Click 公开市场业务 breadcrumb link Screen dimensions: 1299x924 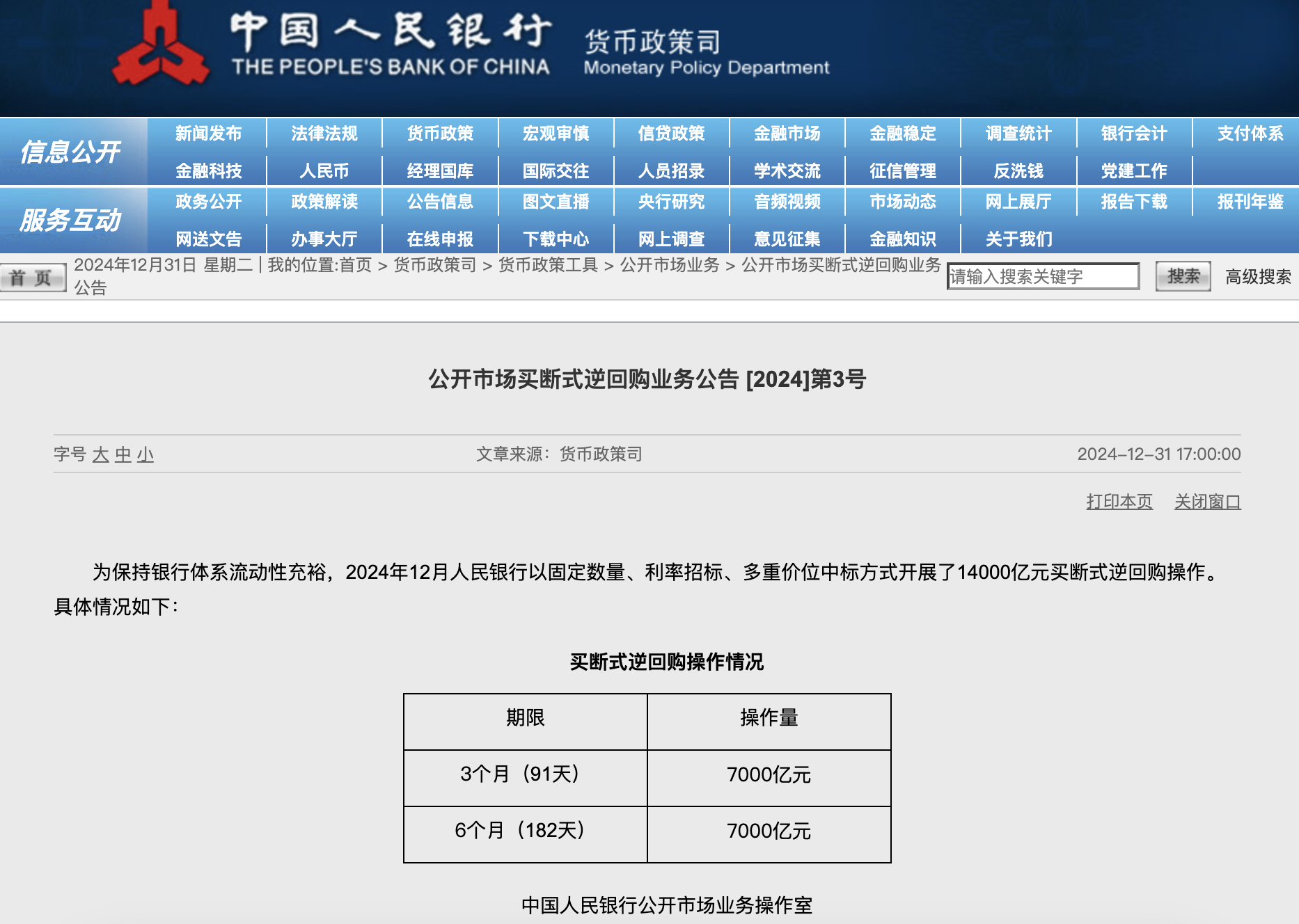(x=669, y=265)
